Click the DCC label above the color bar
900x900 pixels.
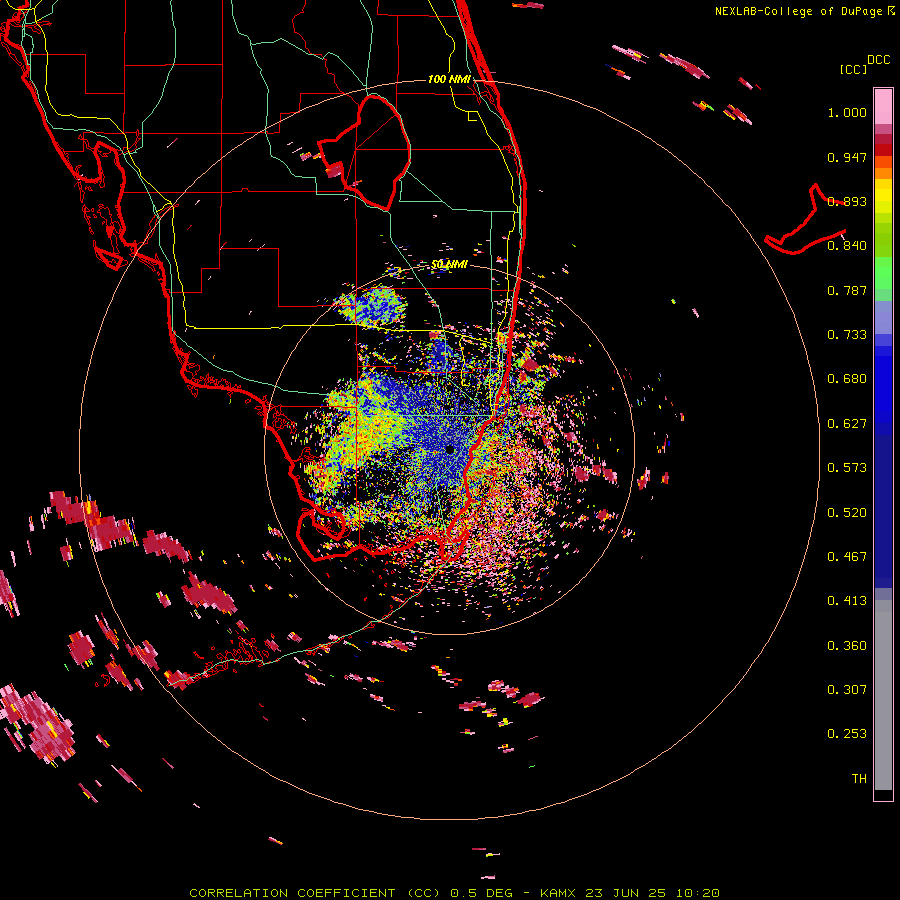tap(879, 60)
